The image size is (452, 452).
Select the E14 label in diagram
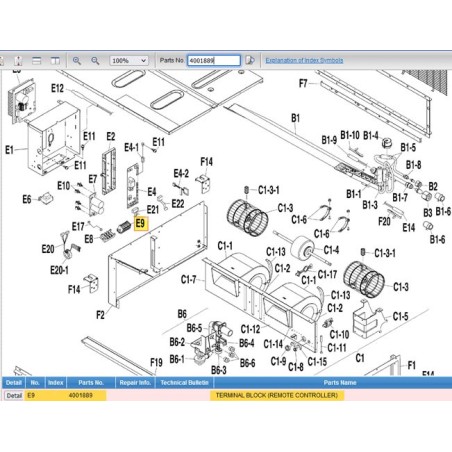(x=409, y=228)
